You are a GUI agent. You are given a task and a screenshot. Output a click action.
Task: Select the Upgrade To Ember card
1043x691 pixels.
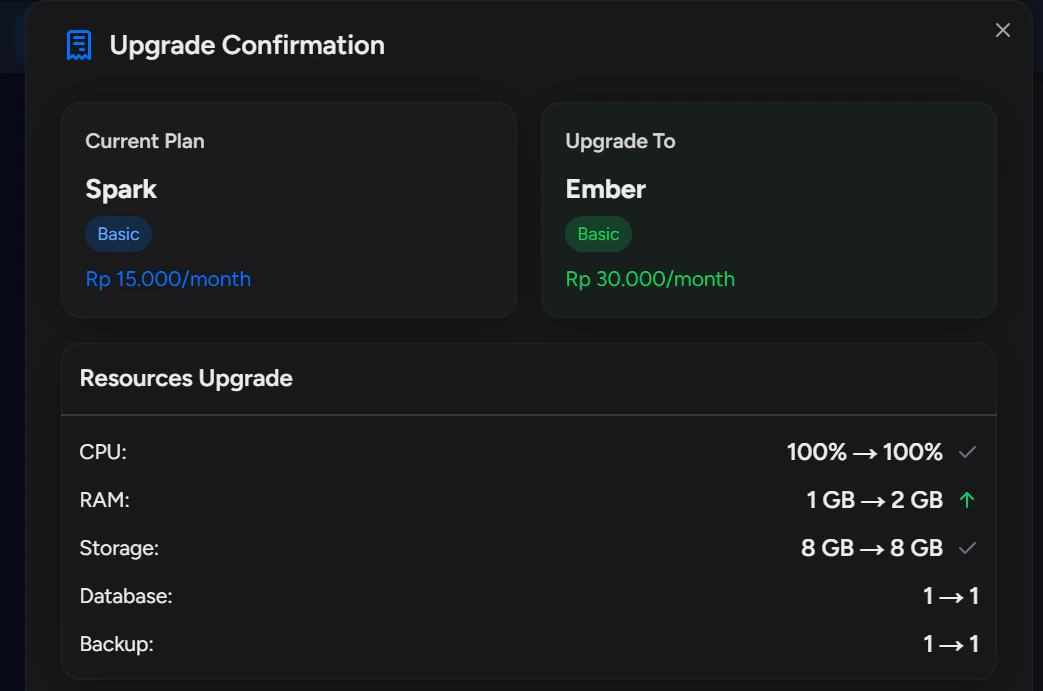pos(768,210)
